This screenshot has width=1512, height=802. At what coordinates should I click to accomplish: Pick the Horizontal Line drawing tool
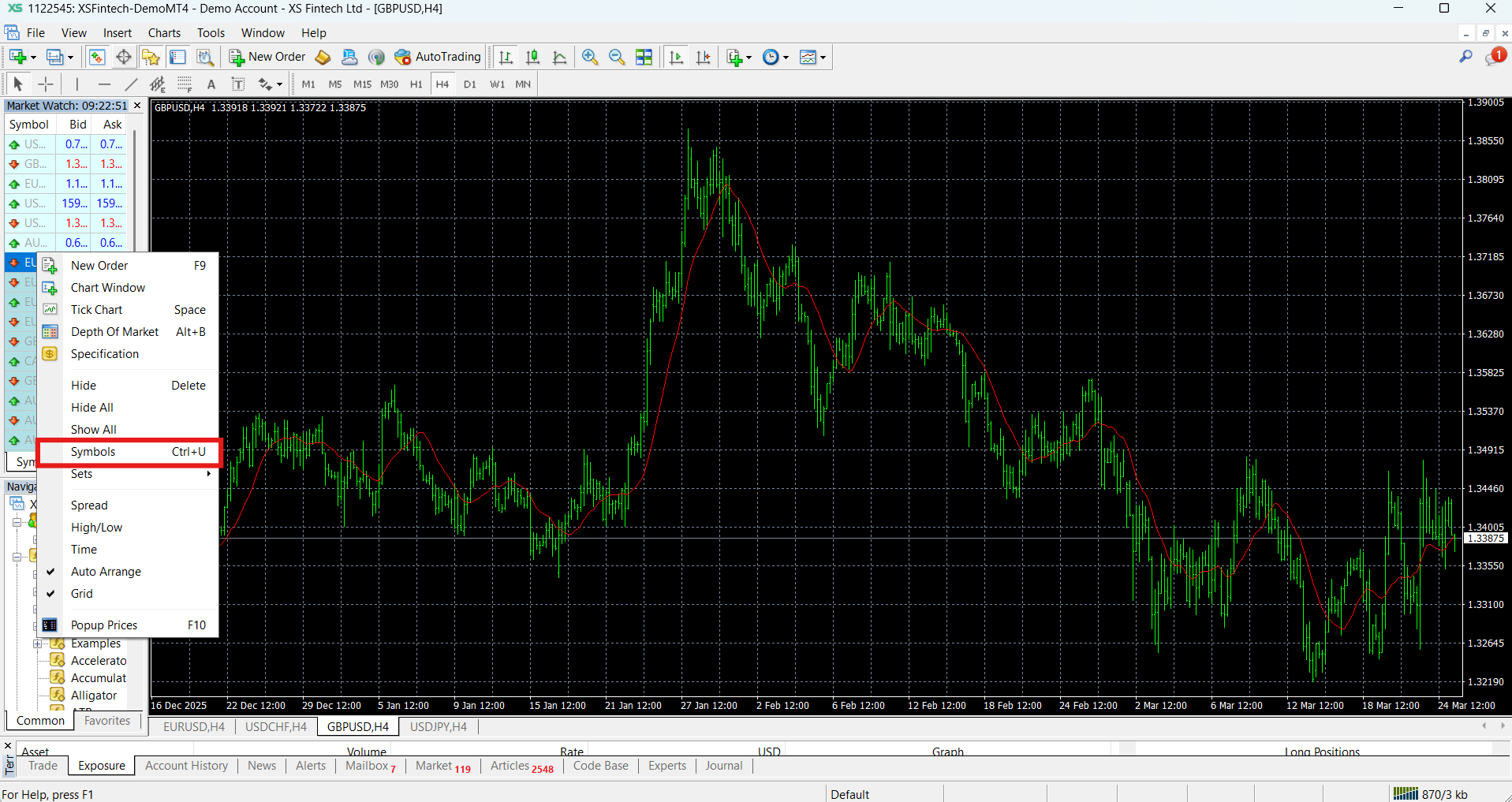104,84
